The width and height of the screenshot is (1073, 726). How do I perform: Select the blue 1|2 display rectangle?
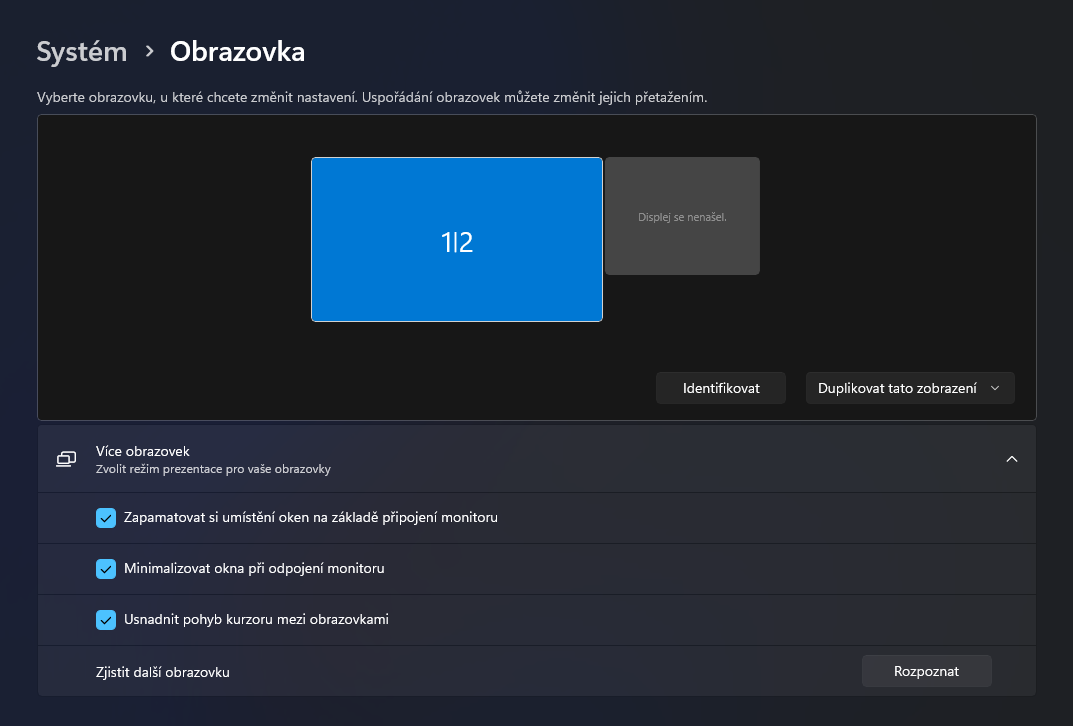[456, 240]
